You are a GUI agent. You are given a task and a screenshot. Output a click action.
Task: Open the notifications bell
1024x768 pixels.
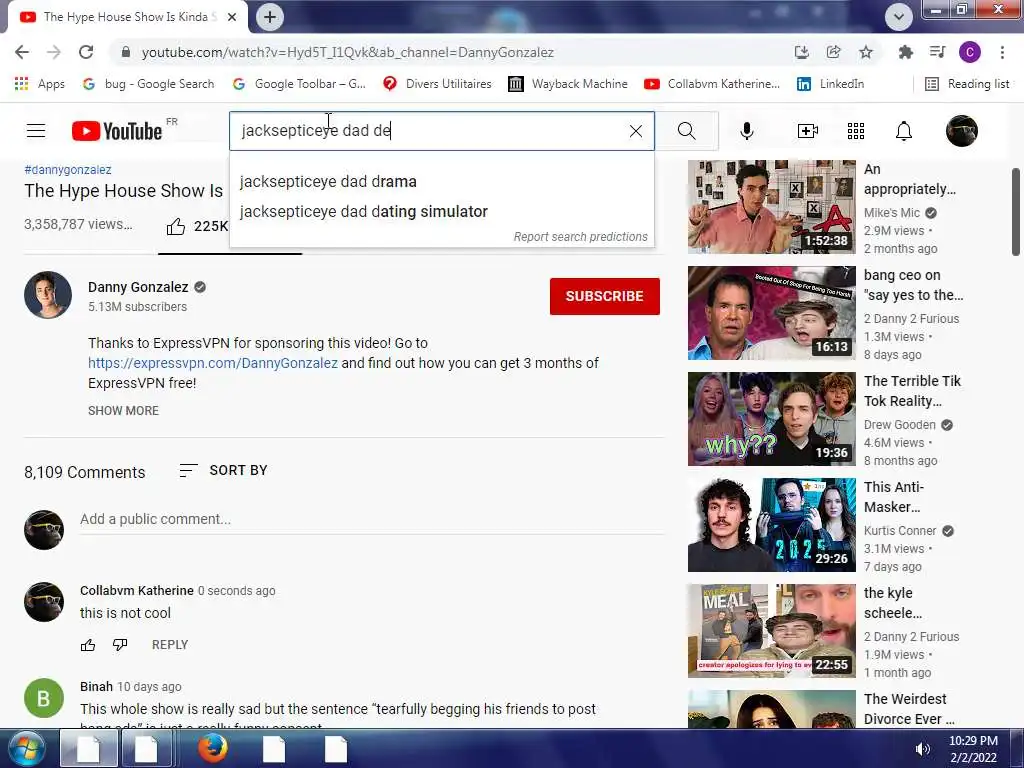pyautogui.click(x=904, y=131)
